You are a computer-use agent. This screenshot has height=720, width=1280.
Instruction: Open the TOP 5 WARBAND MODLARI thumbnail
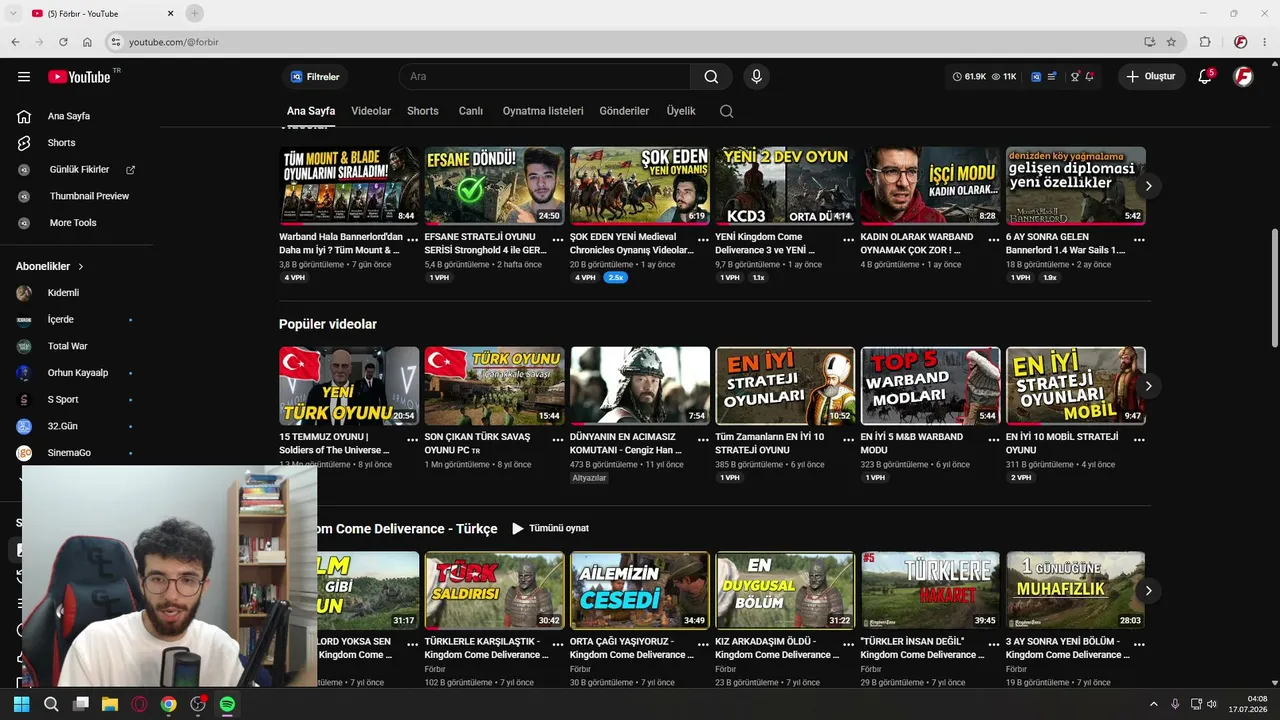click(930, 386)
